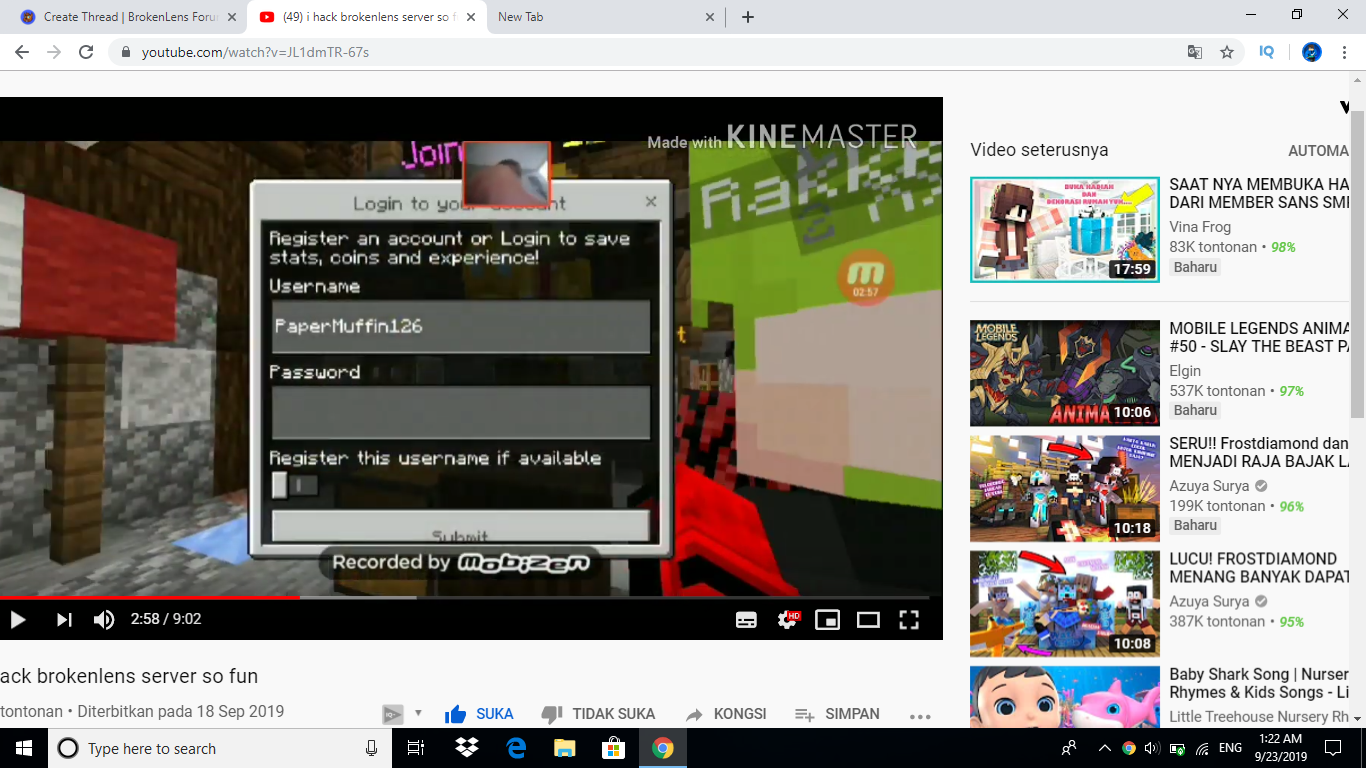
Task: Switch to Create Thread BrokenLens Forum tab
Action: click(128, 17)
